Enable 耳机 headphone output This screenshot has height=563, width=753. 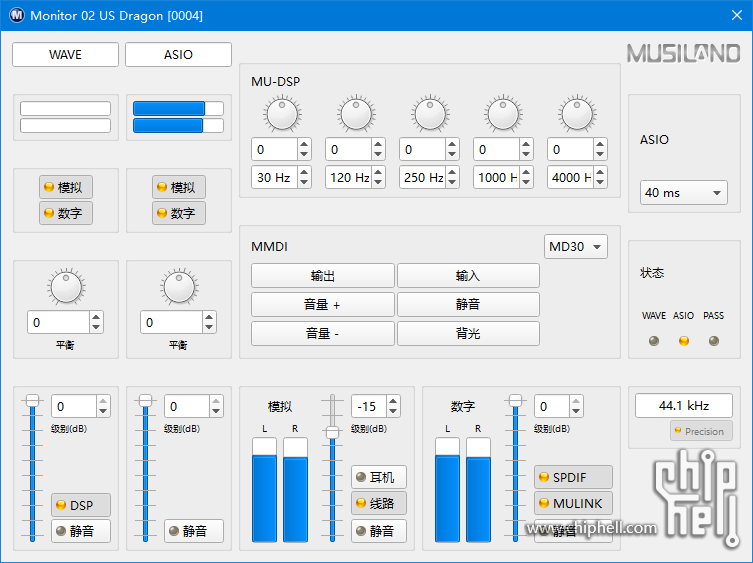click(x=379, y=477)
